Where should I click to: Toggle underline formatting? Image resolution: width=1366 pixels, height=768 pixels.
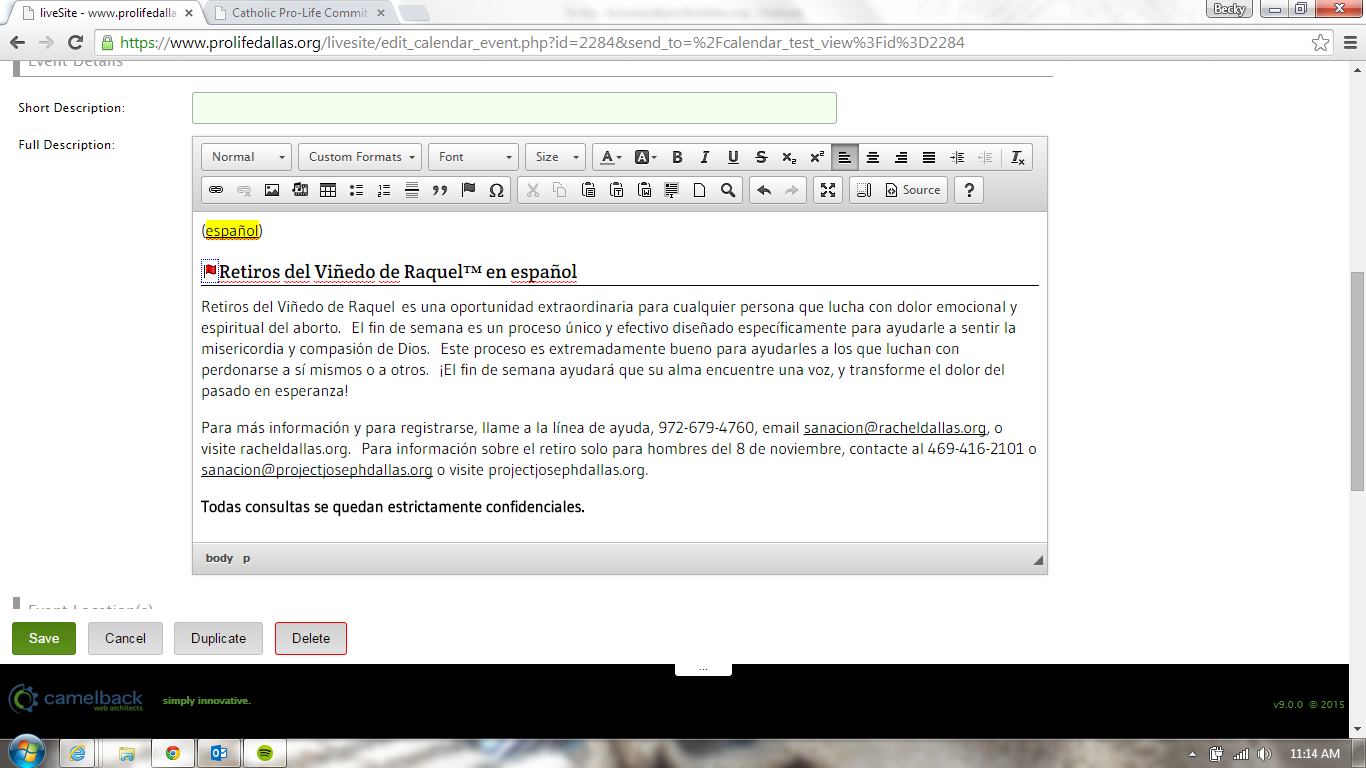pos(733,157)
